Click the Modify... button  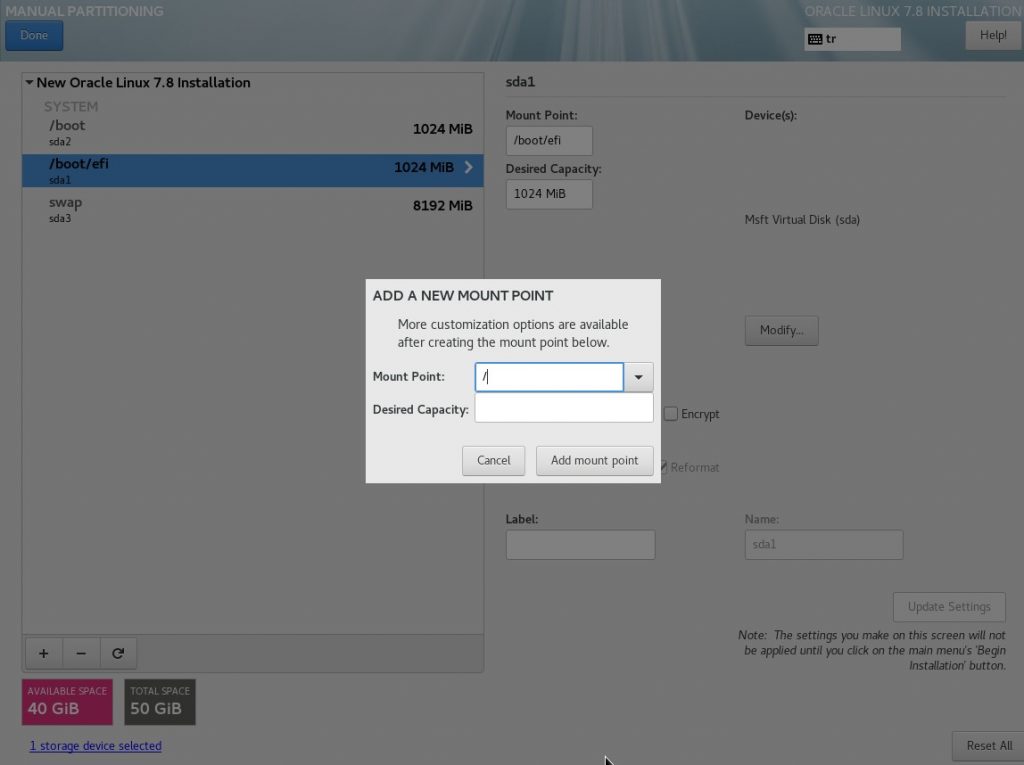pos(781,331)
